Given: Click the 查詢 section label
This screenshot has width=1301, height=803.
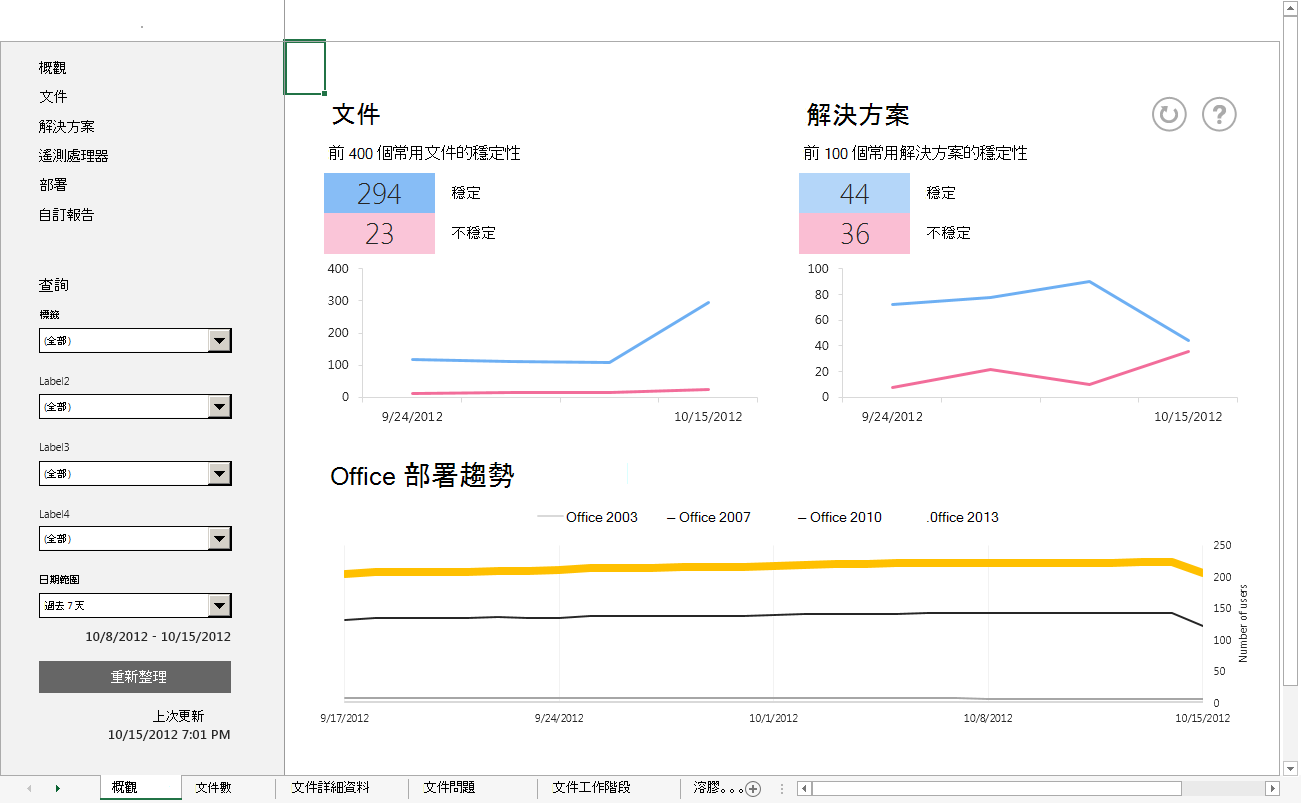Looking at the screenshot, I should (54, 285).
